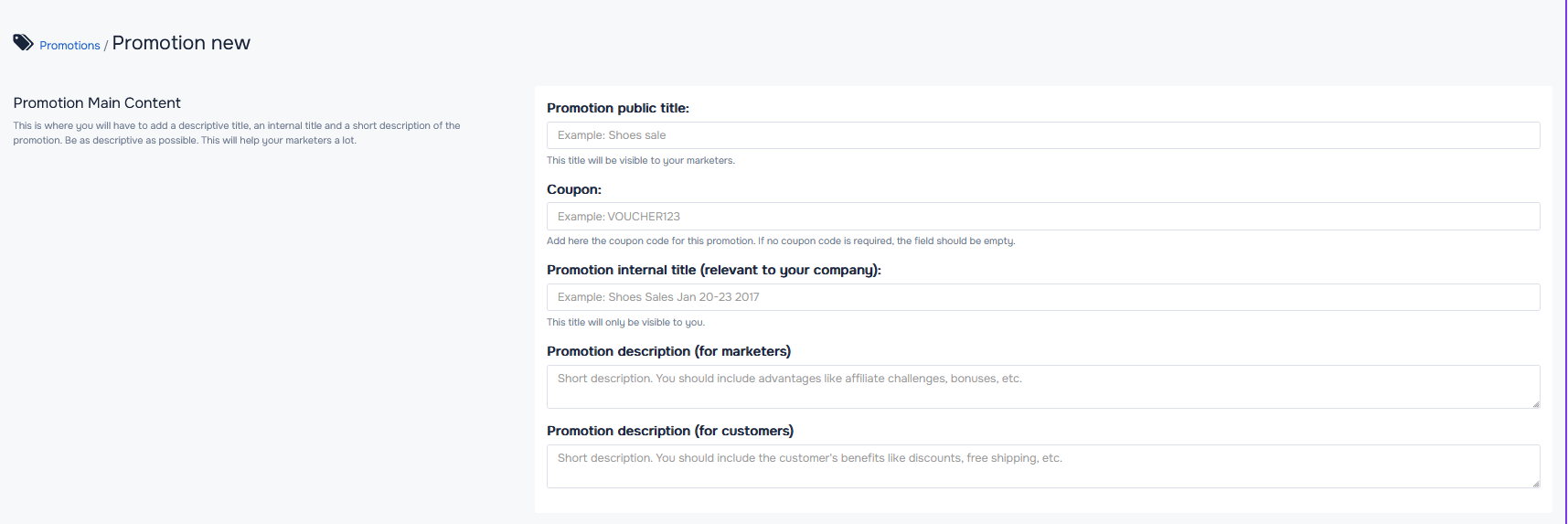
Task: Select the Promotion internal title input
Action: [1043, 297]
